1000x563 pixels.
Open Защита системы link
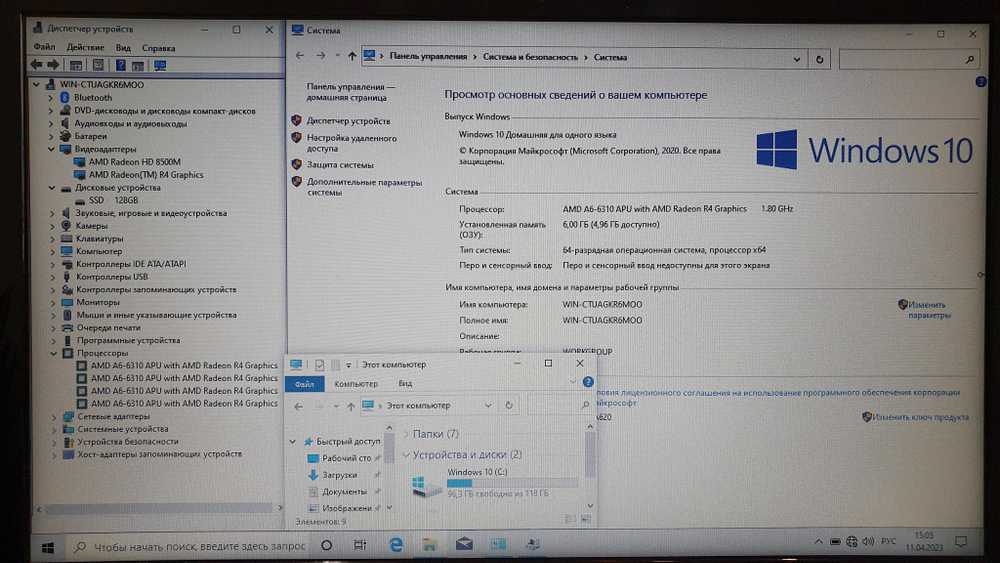click(x=340, y=165)
